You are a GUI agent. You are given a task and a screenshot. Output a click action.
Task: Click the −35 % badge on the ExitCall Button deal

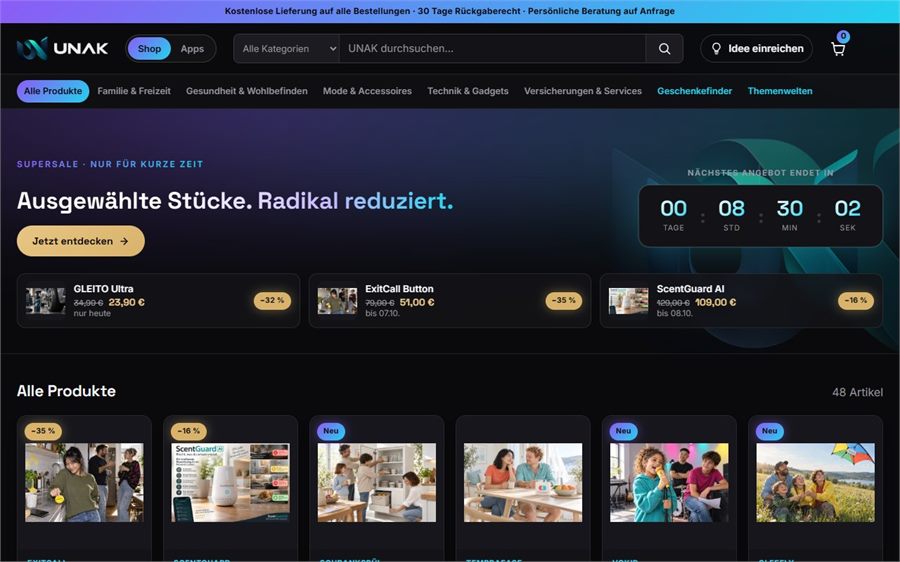[564, 300]
